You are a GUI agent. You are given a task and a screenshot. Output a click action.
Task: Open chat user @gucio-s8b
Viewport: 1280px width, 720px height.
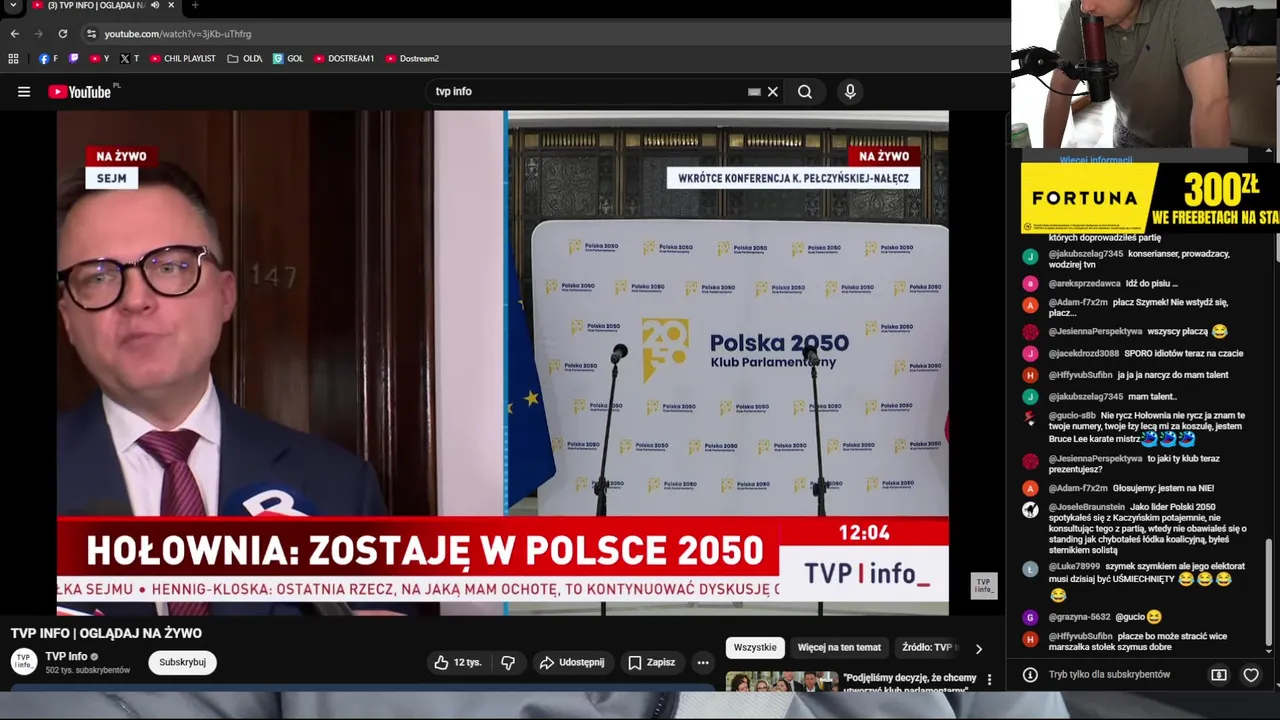[x=1072, y=415]
